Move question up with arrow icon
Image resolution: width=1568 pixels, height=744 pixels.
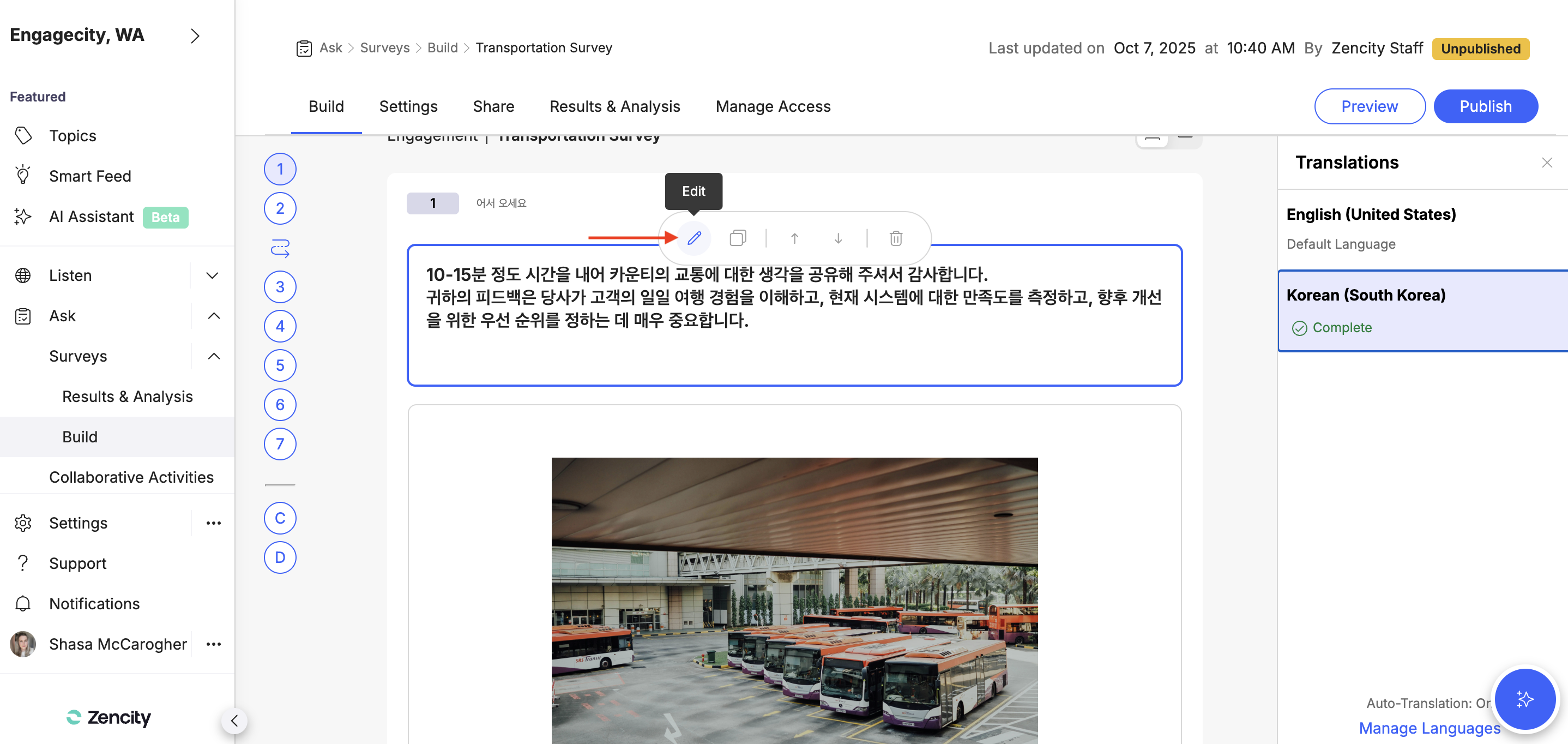coord(794,238)
